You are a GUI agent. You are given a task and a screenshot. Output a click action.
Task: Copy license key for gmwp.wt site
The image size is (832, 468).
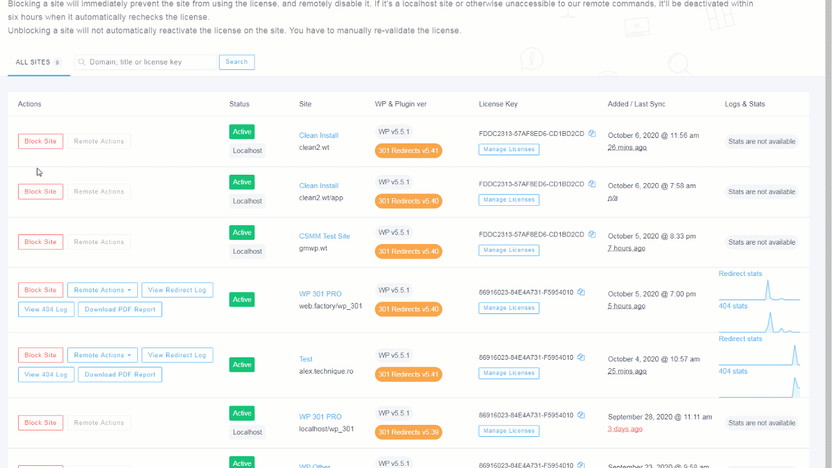[592, 235]
